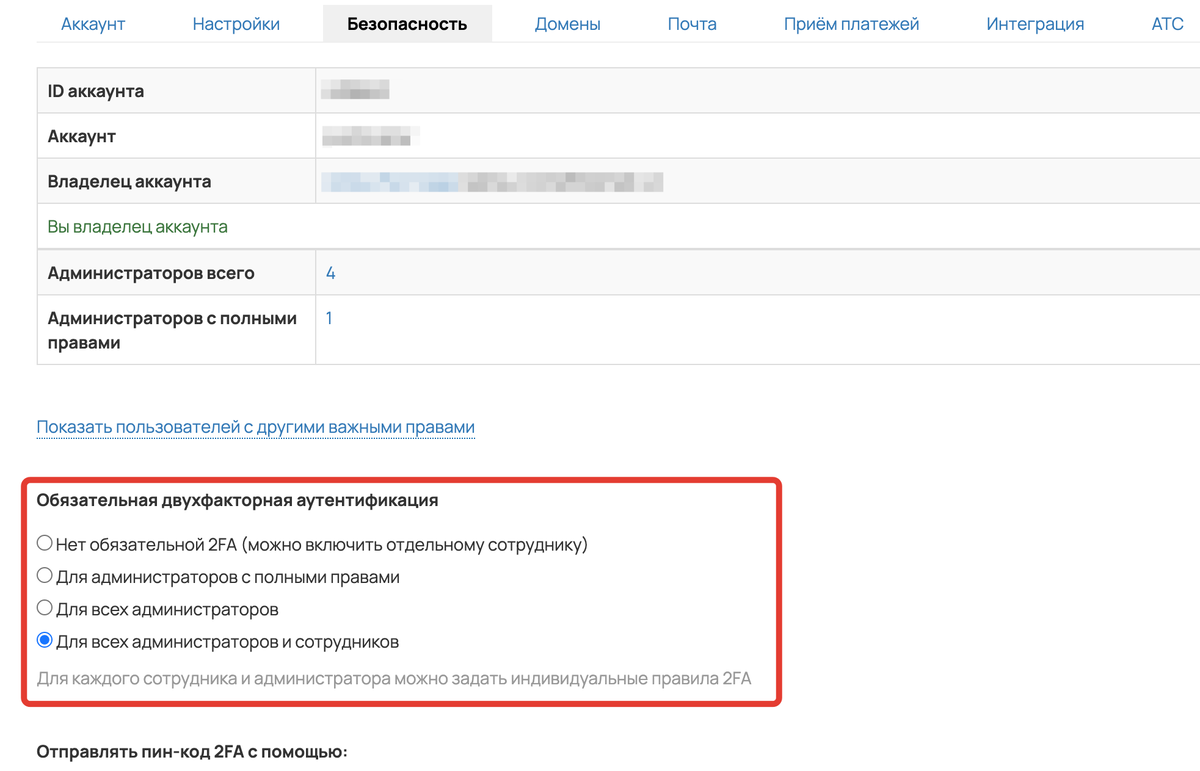The image size is (1200, 771).
Task: Open the Аккаунт tab
Action: (x=93, y=24)
